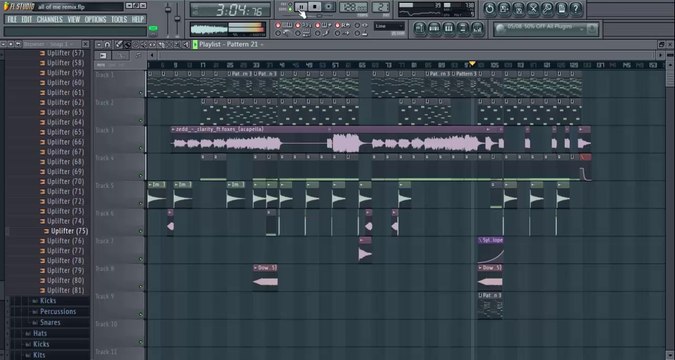Pause playback with the pause button

(x=302, y=7)
